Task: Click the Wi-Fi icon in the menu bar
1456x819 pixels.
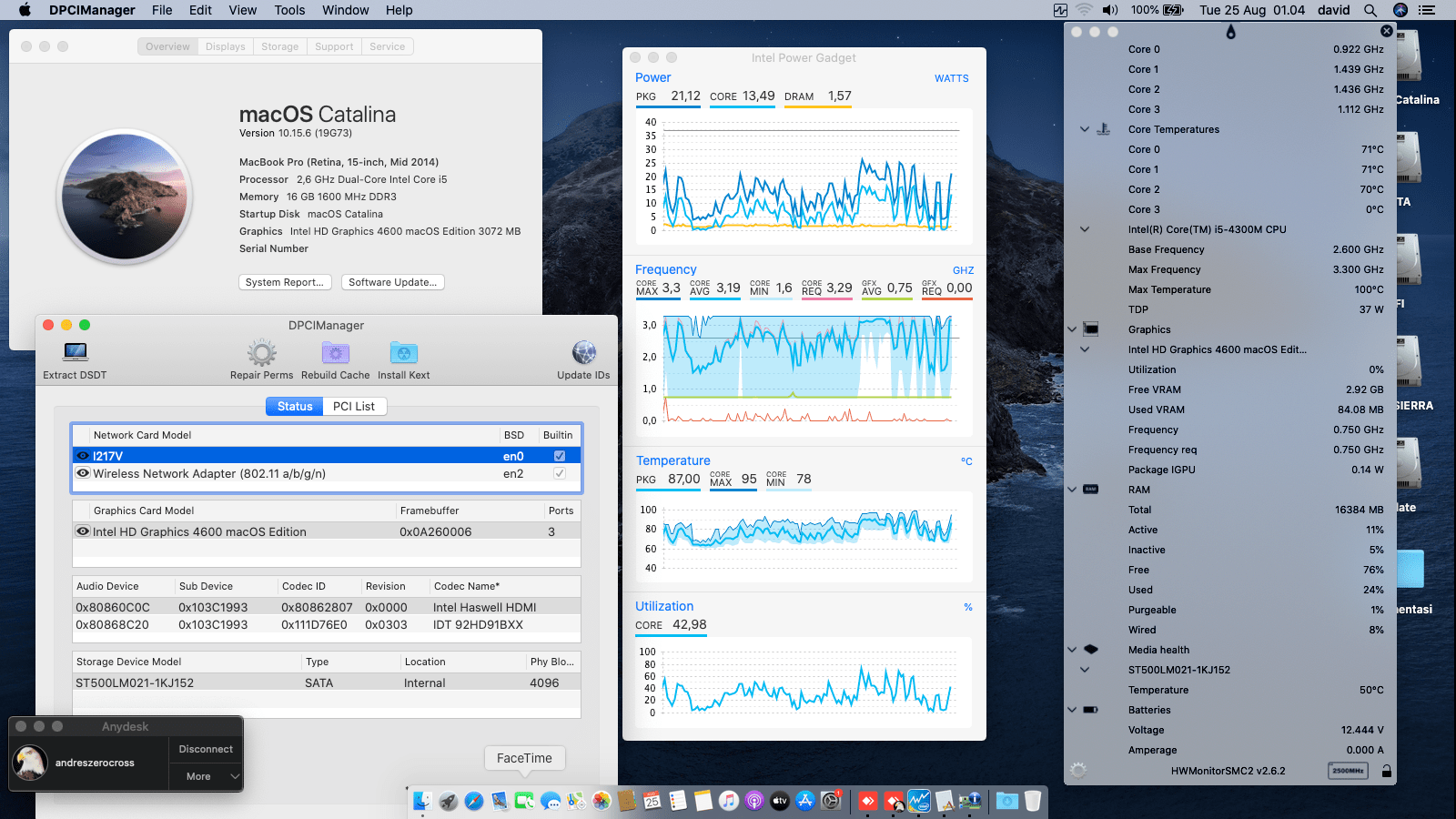Action: coord(1084,10)
